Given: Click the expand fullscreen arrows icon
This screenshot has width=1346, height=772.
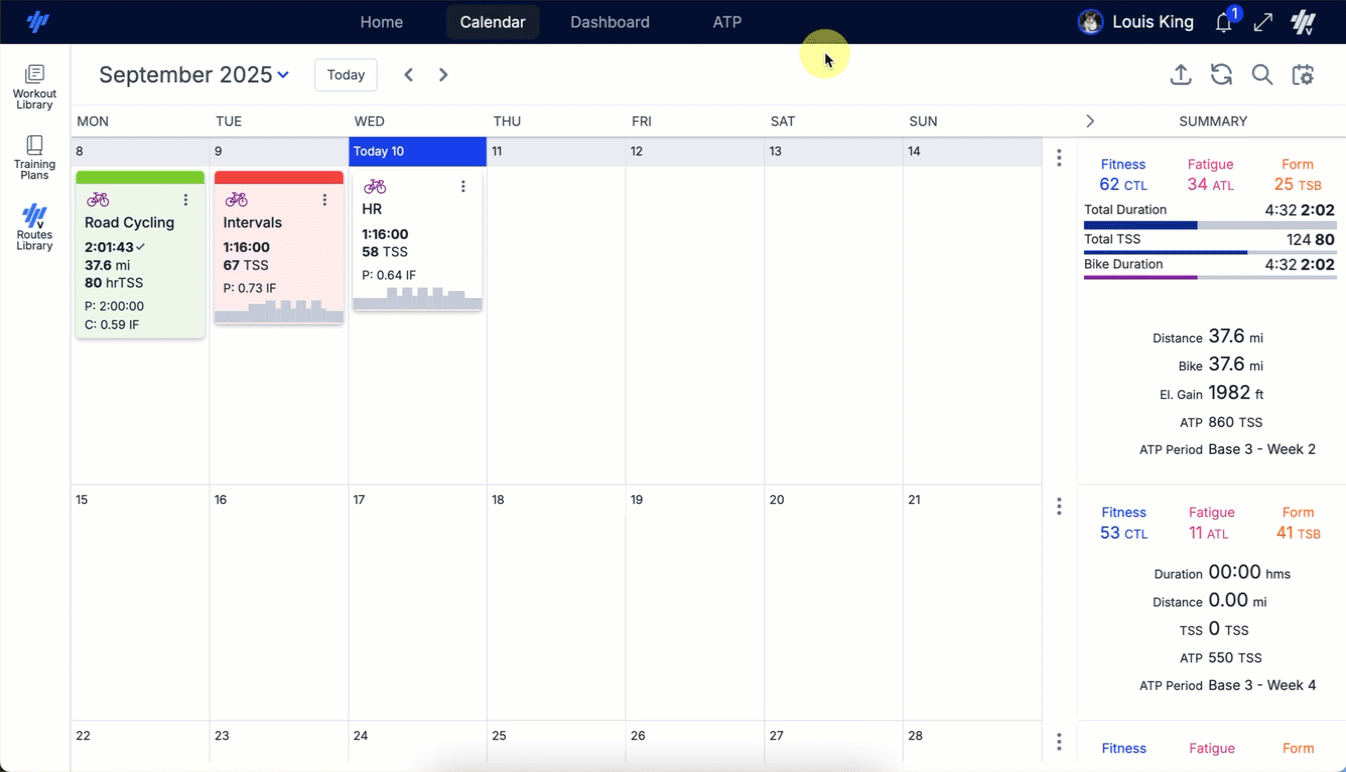Looking at the screenshot, I should point(1263,21).
